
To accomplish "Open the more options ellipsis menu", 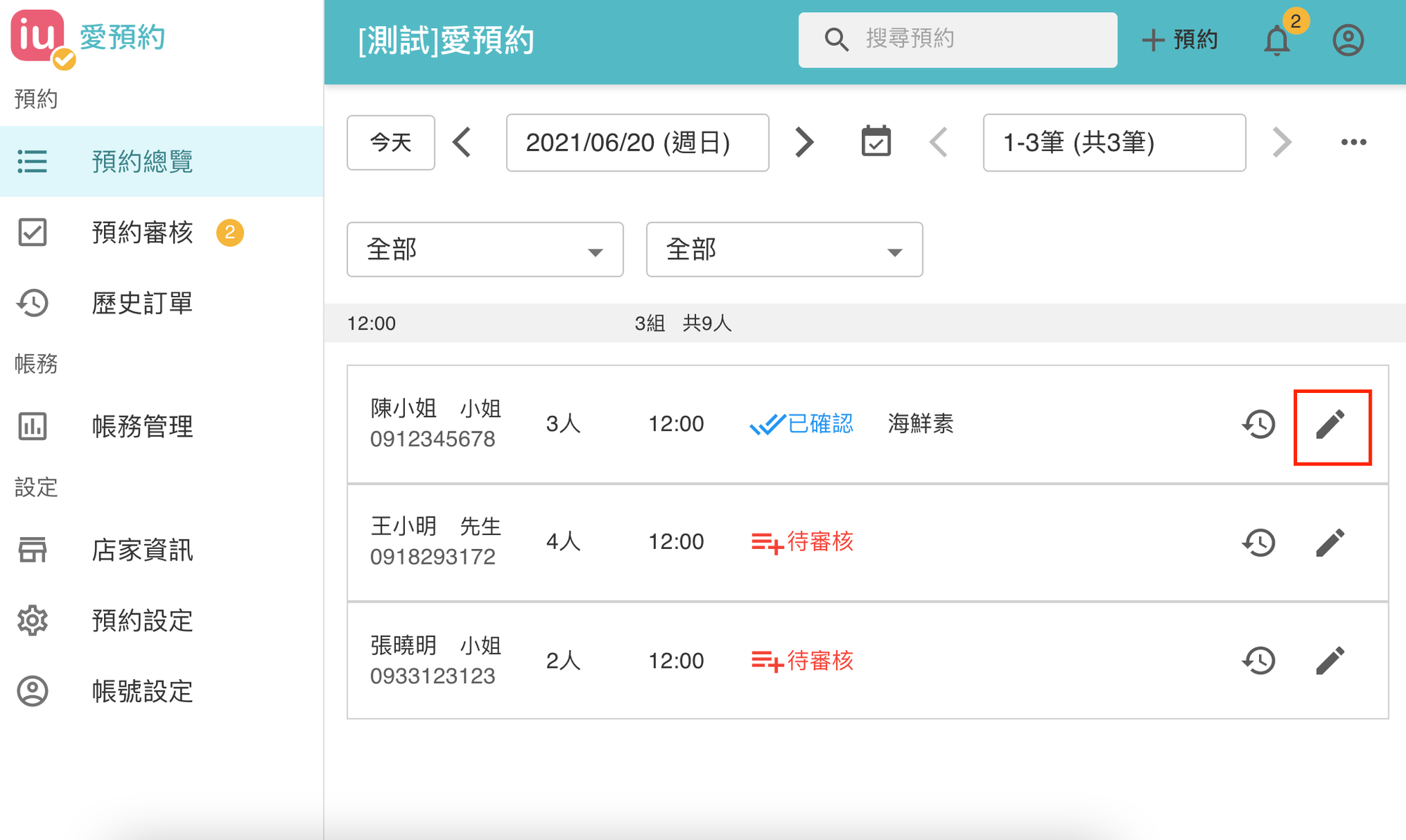I will [1353, 143].
